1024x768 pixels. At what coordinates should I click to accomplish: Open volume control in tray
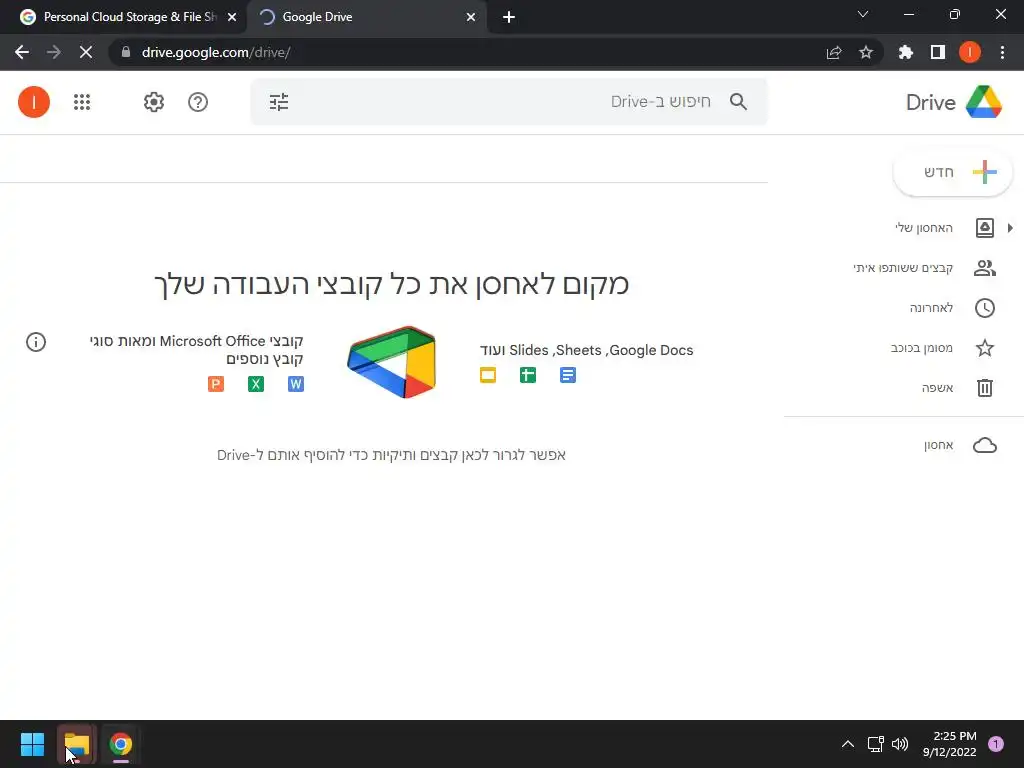(900, 744)
